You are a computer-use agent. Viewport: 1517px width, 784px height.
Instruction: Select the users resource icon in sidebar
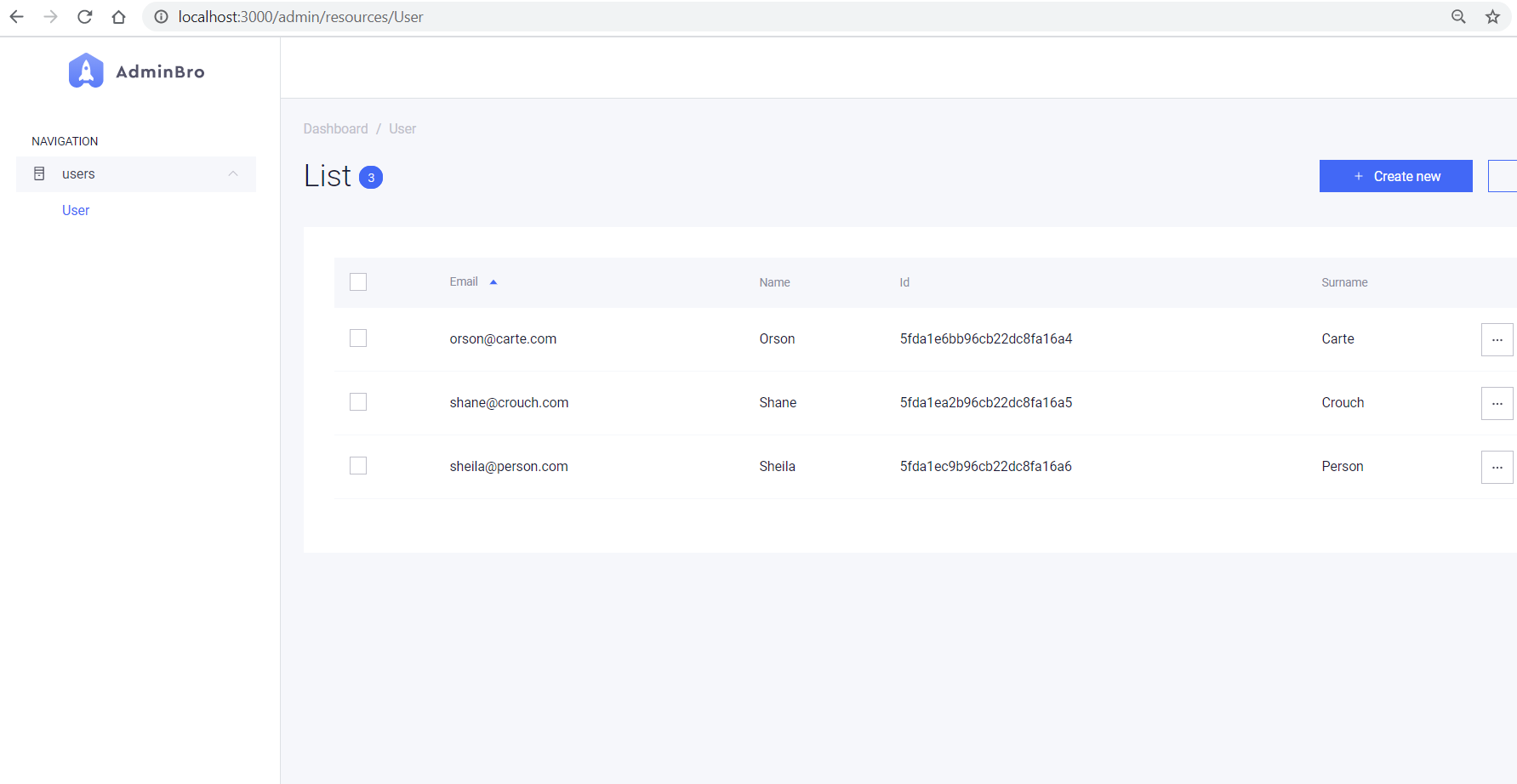click(39, 173)
